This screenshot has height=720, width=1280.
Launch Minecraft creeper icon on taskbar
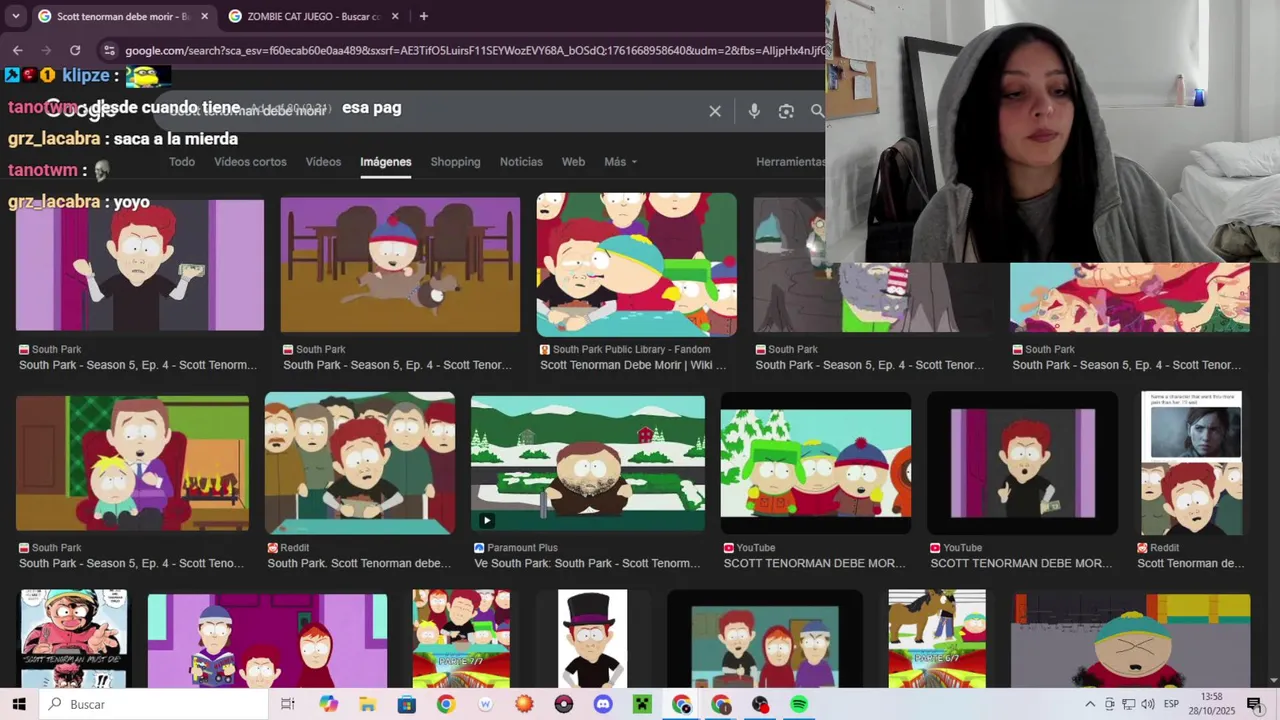coord(642,704)
